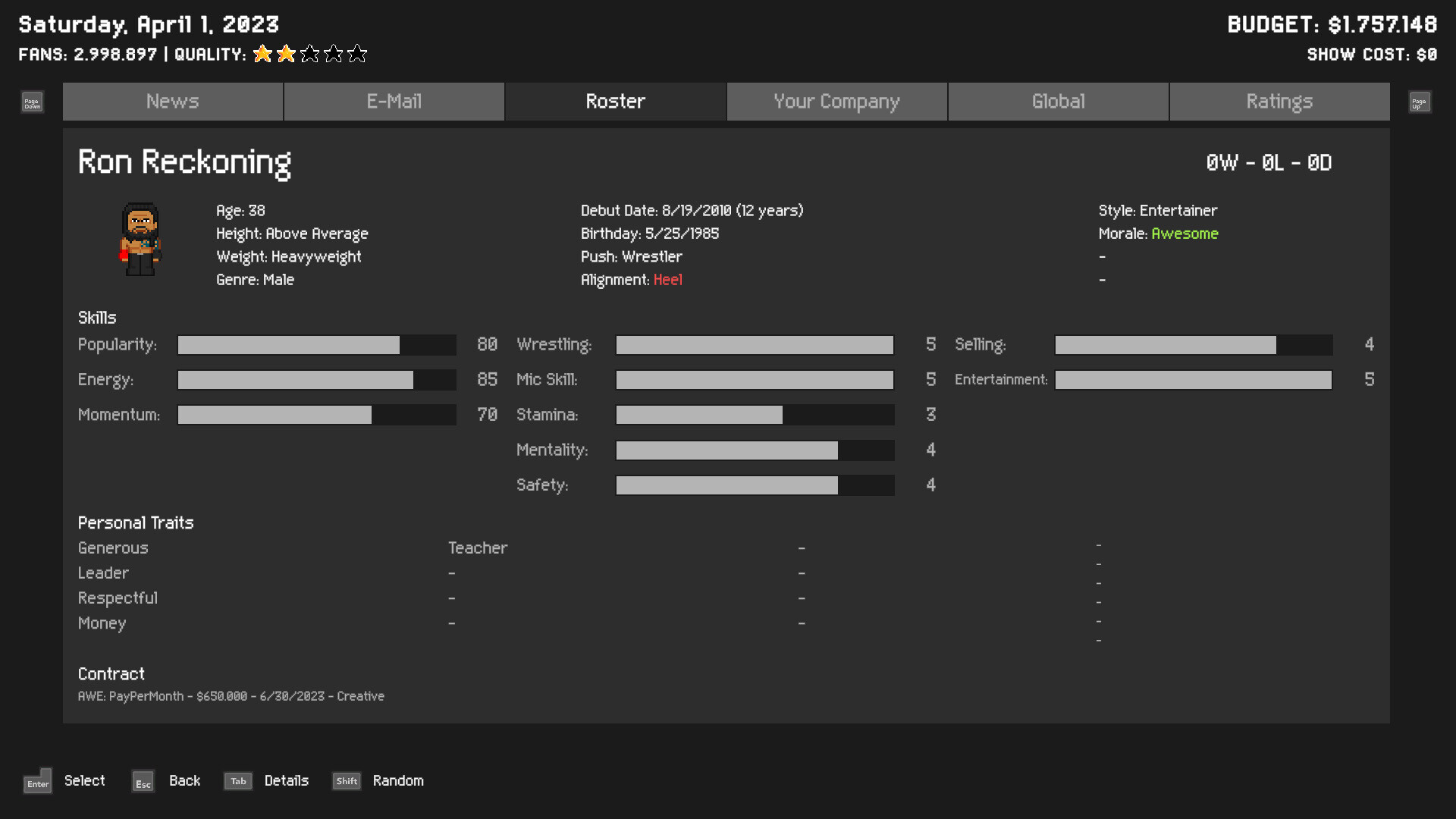1456x819 pixels.
Task: Open the Your Company tab
Action: point(836,101)
